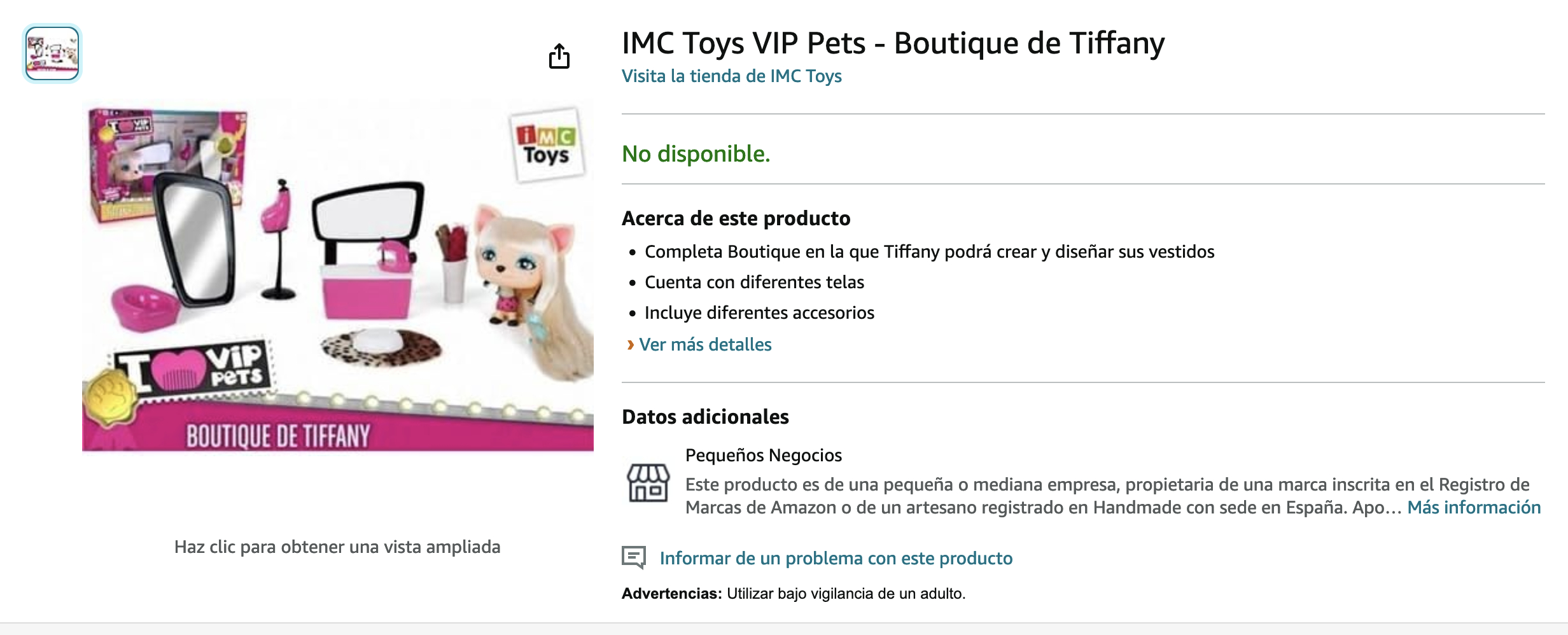Click the 'Completa Boutique en la que Tiffany' bullet
Viewport: 1568px width, 635px height.
pos(929,252)
